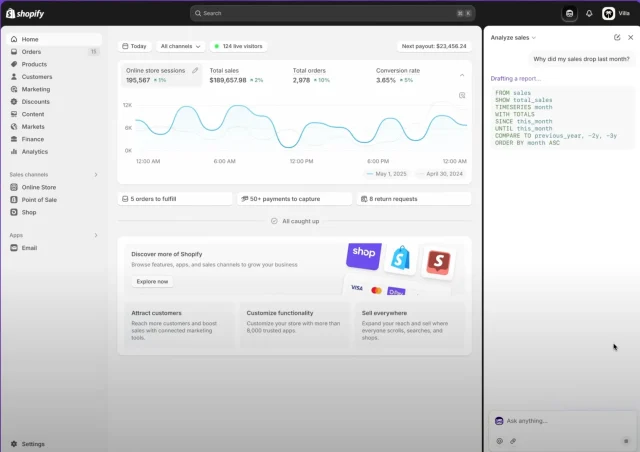The image size is (640, 452).
Task: Click the Discounts badge icon
Action: click(14, 102)
